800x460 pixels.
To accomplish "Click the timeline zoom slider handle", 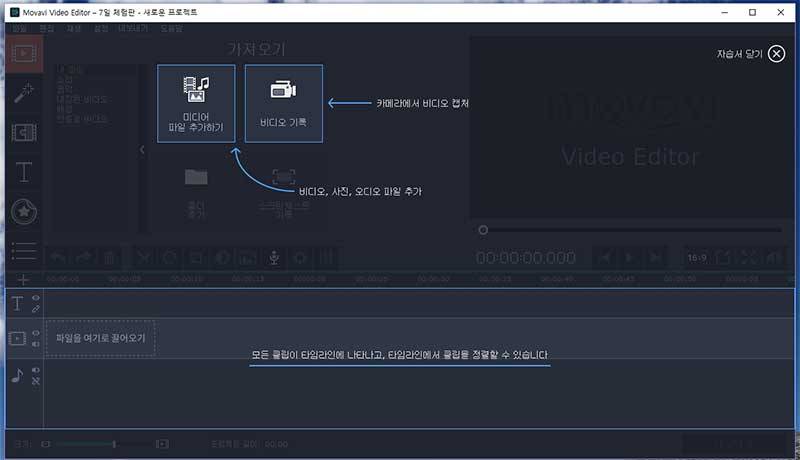I will [x=114, y=444].
